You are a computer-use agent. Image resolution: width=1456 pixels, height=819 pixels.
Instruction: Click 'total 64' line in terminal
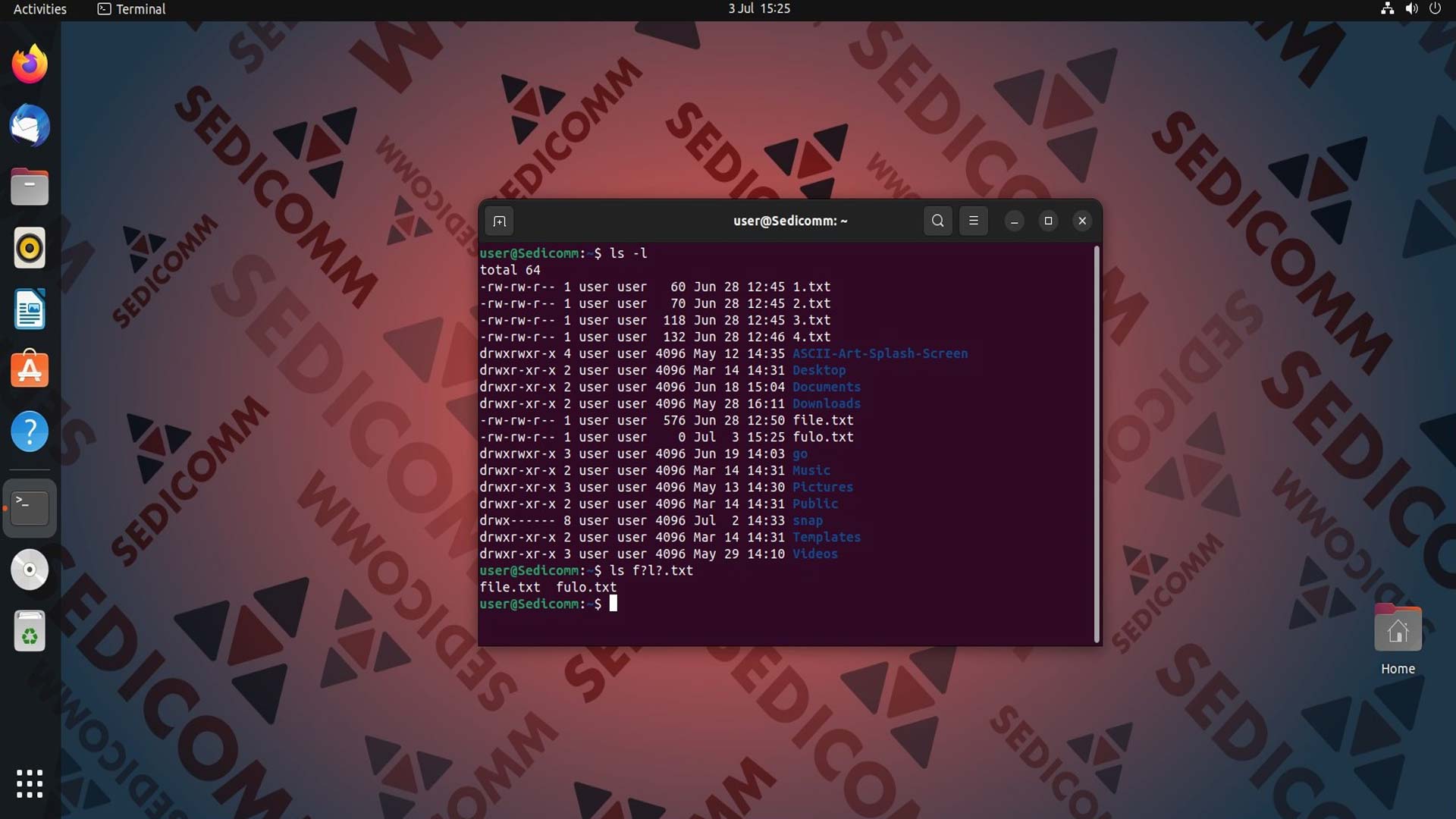tap(510, 270)
